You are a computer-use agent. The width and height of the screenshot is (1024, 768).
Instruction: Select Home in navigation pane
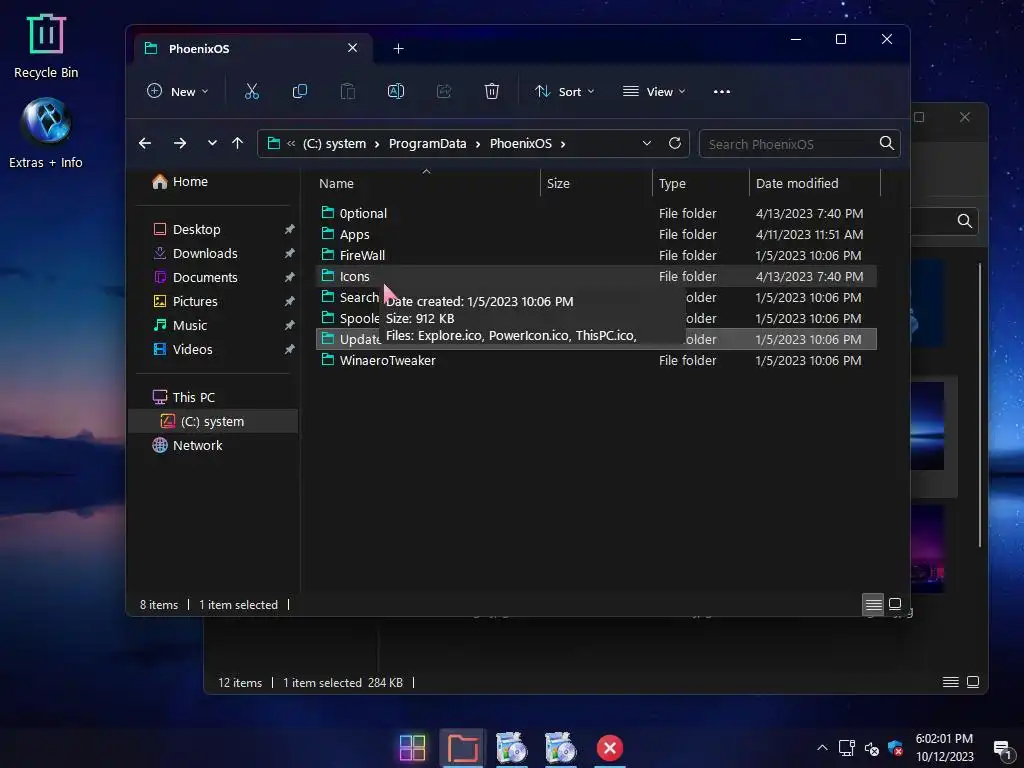coord(190,182)
